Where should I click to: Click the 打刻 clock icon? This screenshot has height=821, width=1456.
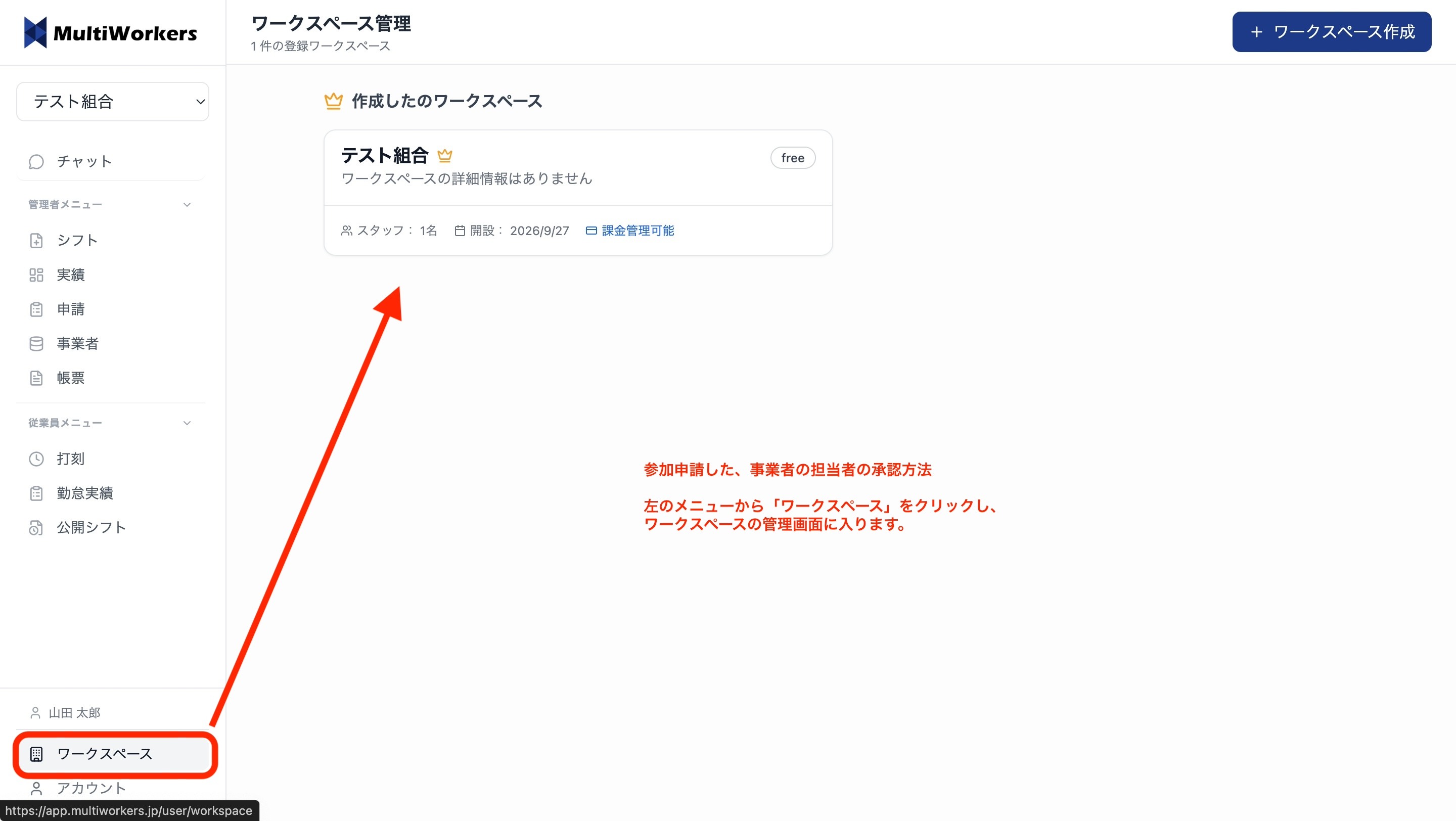(36, 459)
